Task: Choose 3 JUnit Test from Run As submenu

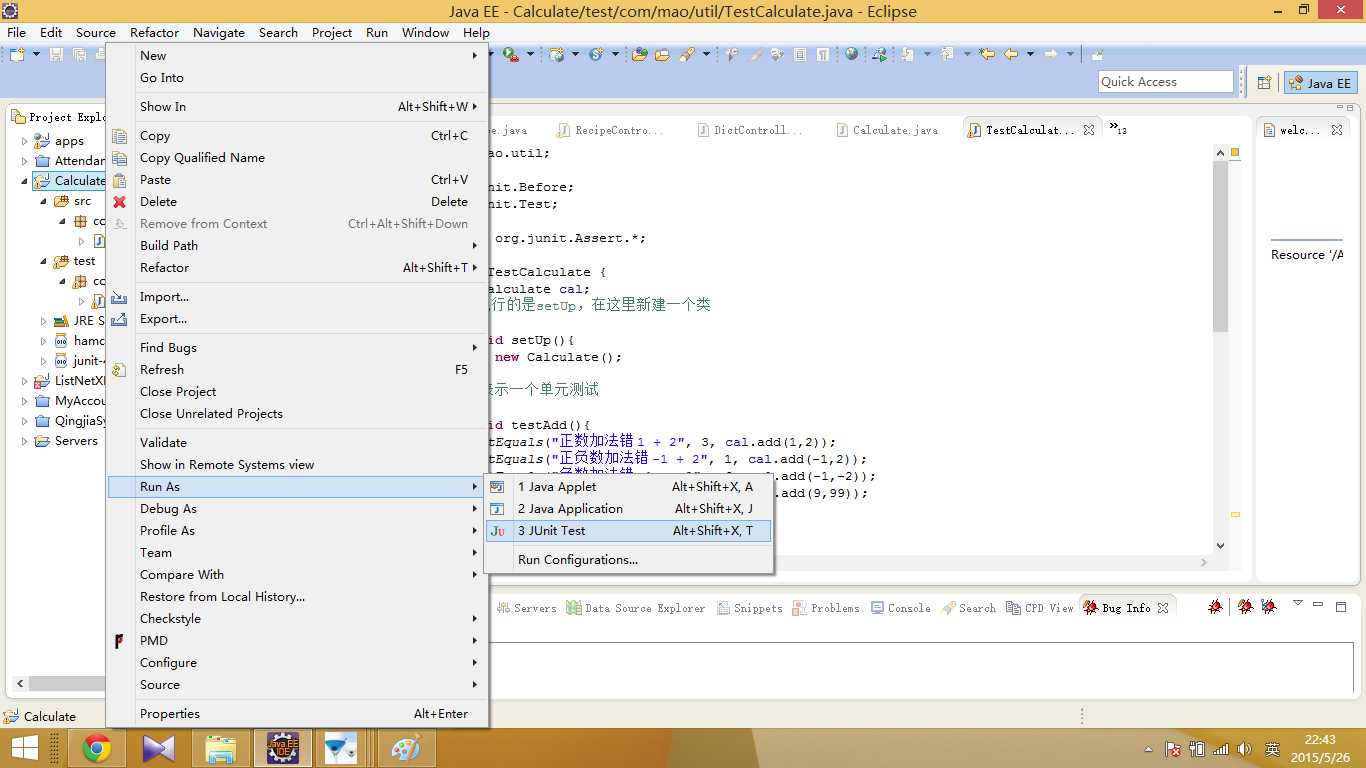Action: pyautogui.click(x=628, y=531)
